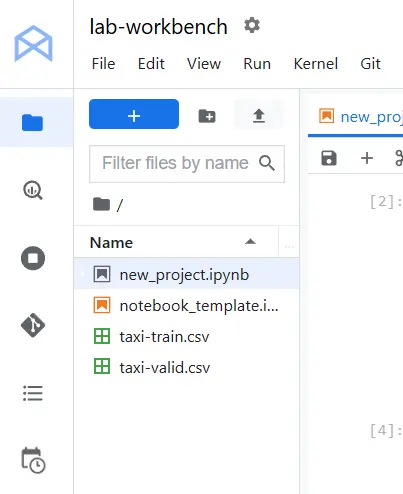Open the Kernel menu
This screenshot has height=494, width=403.
click(x=316, y=63)
